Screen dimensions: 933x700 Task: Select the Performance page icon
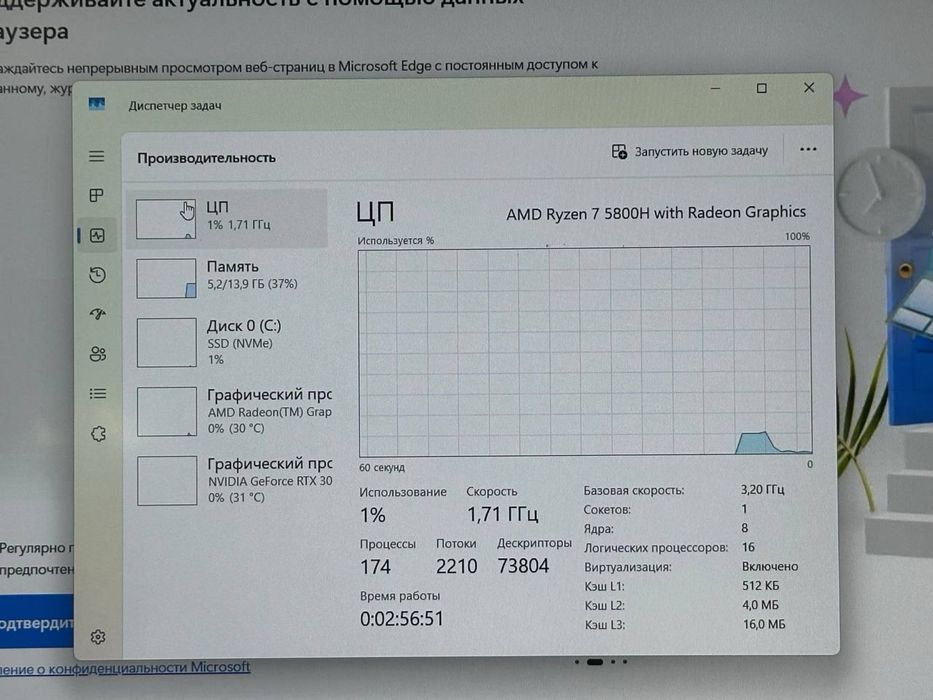[x=97, y=236]
